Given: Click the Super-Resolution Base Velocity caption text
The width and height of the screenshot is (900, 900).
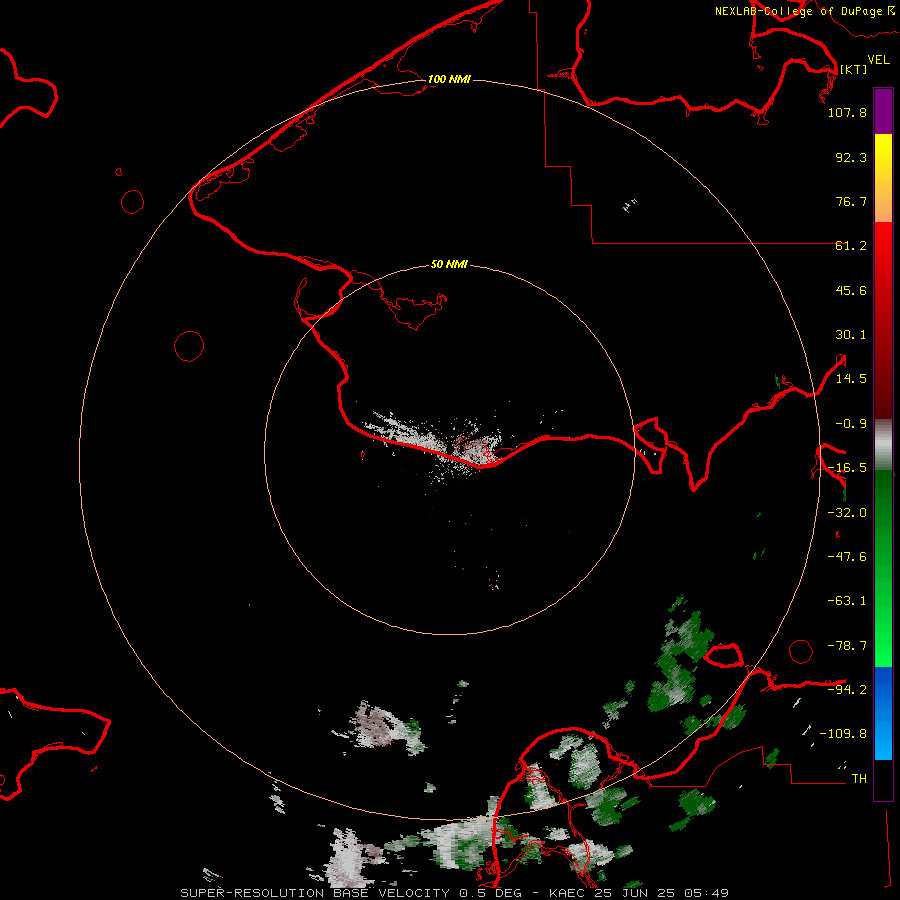Looking at the screenshot, I should tap(455, 893).
